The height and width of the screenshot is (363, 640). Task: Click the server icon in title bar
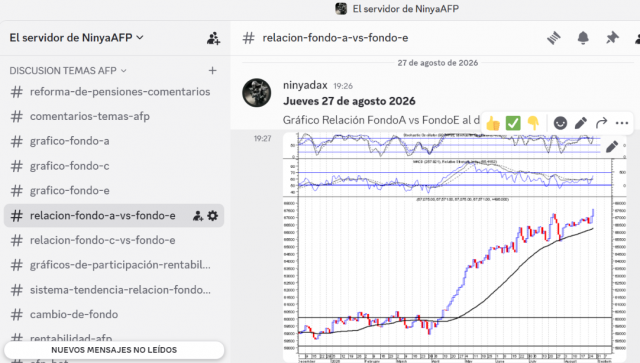coord(341,9)
